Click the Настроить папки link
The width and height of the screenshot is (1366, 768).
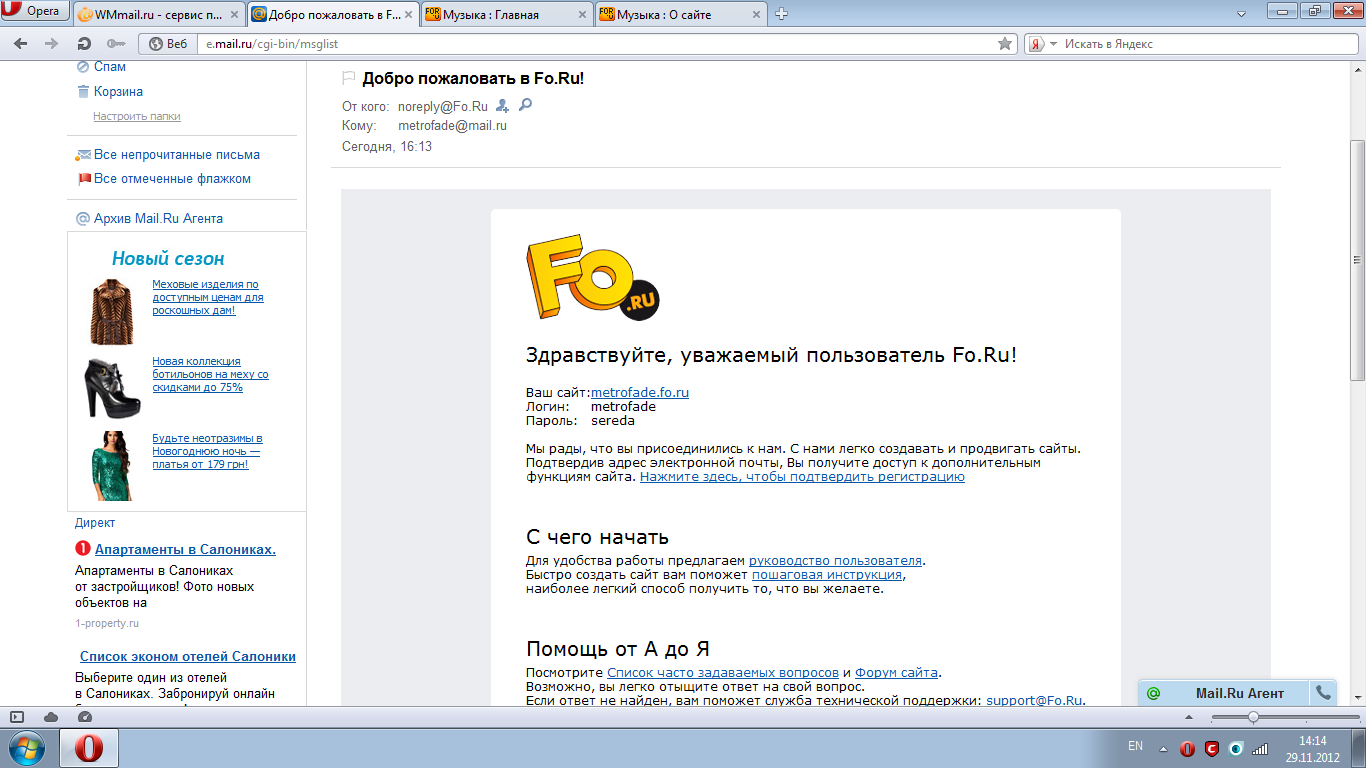point(137,116)
